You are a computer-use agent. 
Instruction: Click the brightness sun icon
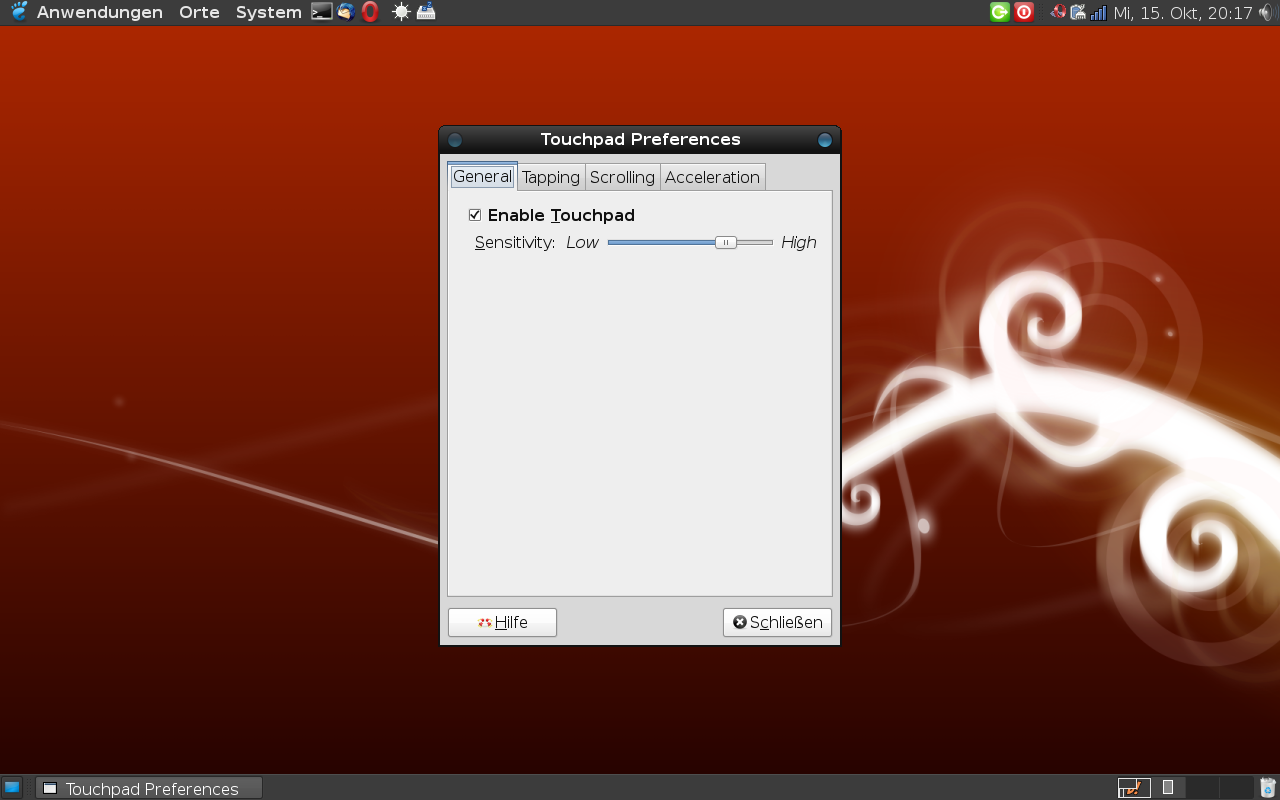pos(401,12)
